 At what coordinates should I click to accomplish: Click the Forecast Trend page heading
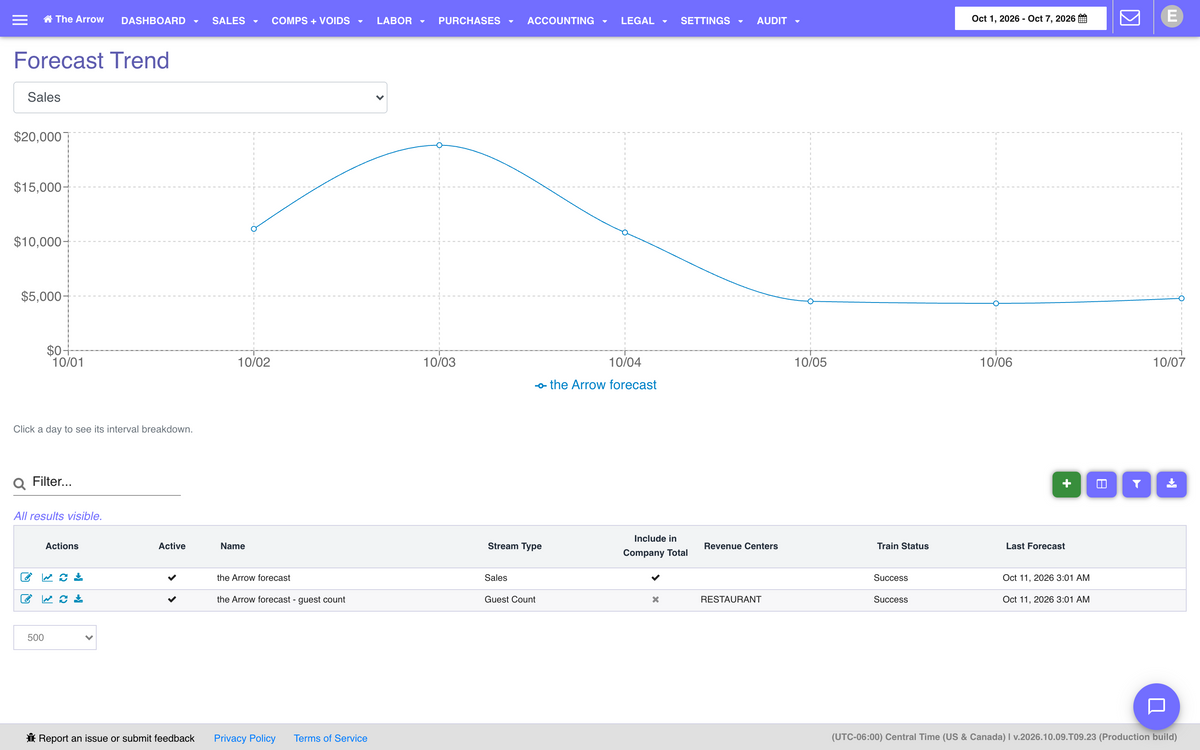91,60
